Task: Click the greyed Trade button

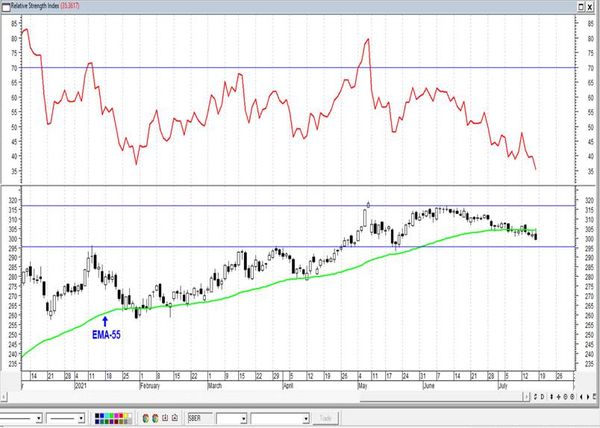Action: click(325, 418)
